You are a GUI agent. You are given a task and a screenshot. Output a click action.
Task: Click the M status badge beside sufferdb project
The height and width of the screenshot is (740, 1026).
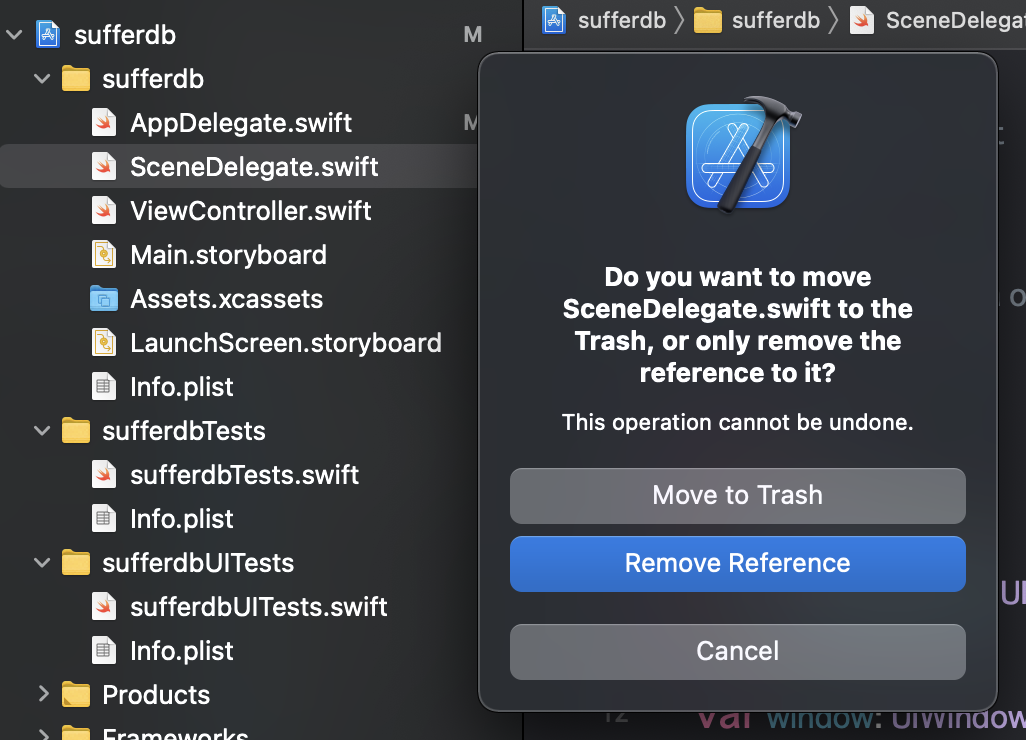coord(472,35)
